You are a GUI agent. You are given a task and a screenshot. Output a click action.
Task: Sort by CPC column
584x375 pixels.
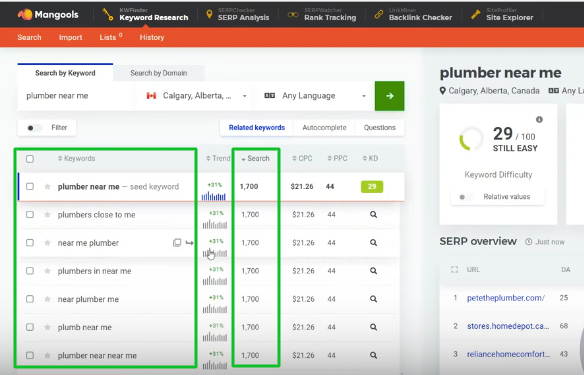click(x=302, y=158)
